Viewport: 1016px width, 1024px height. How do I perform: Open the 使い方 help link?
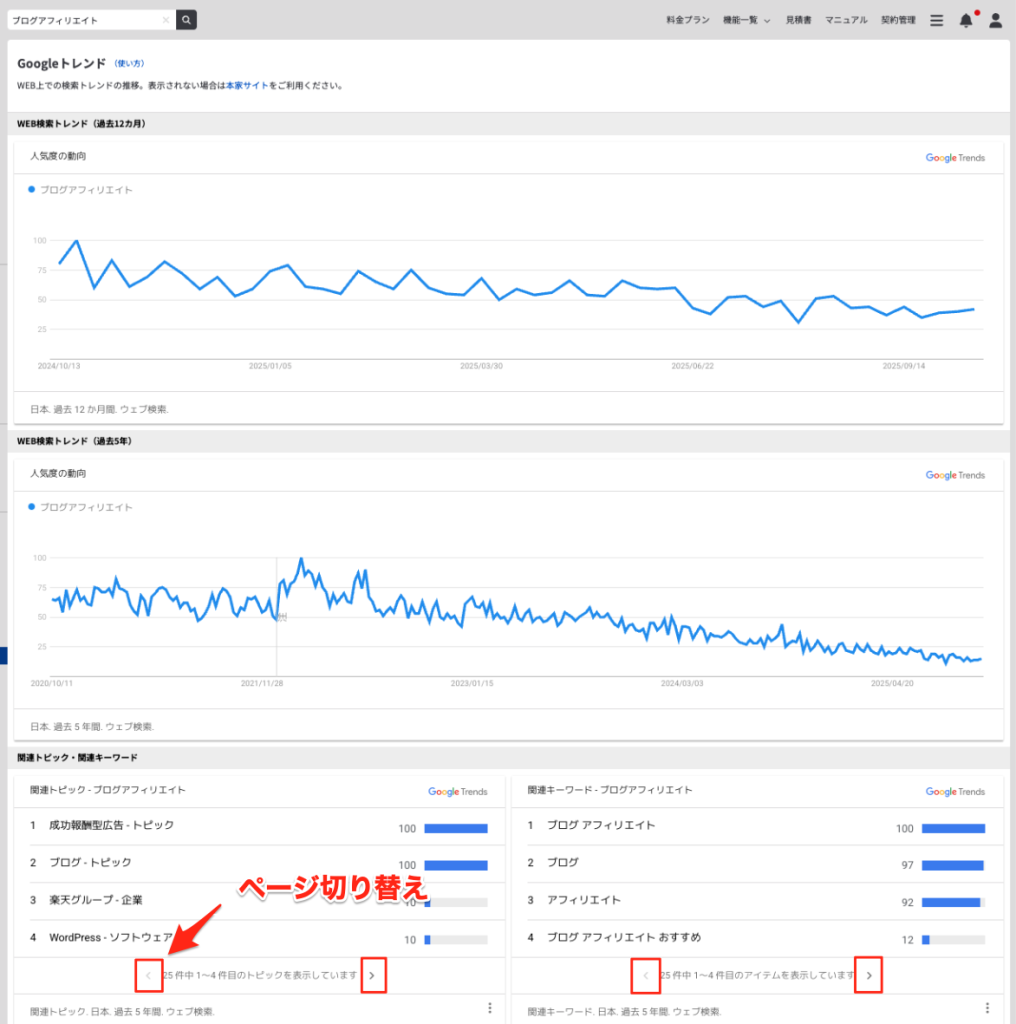[129, 64]
